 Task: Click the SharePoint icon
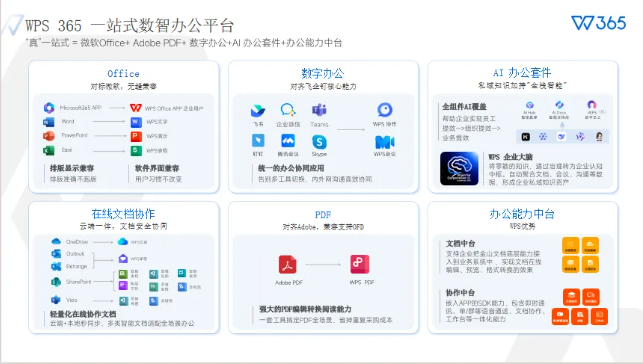click(x=56, y=282)
